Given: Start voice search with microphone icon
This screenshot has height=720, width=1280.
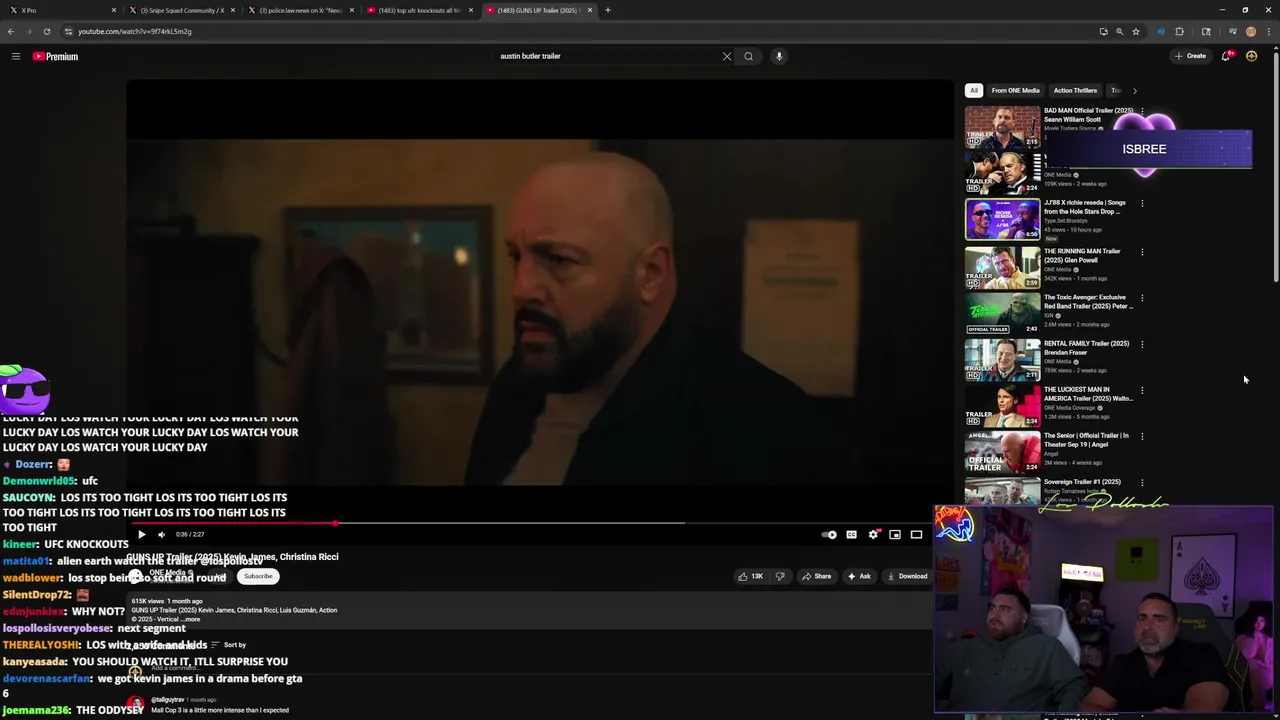Looking at the screenshot, I should tap(779, 56).
